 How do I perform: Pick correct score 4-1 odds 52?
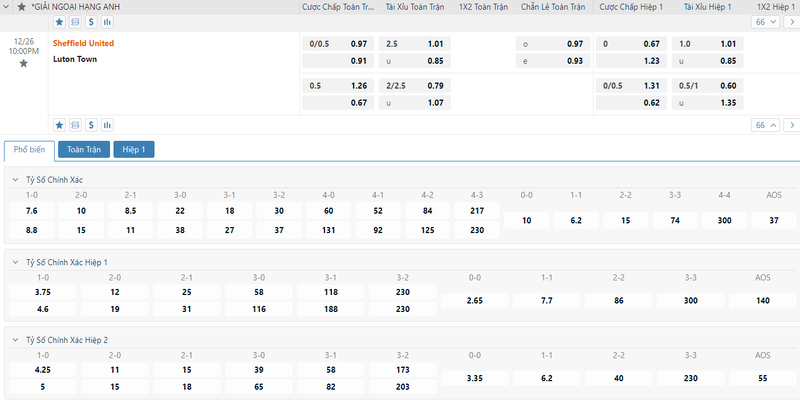click(378, 211)
